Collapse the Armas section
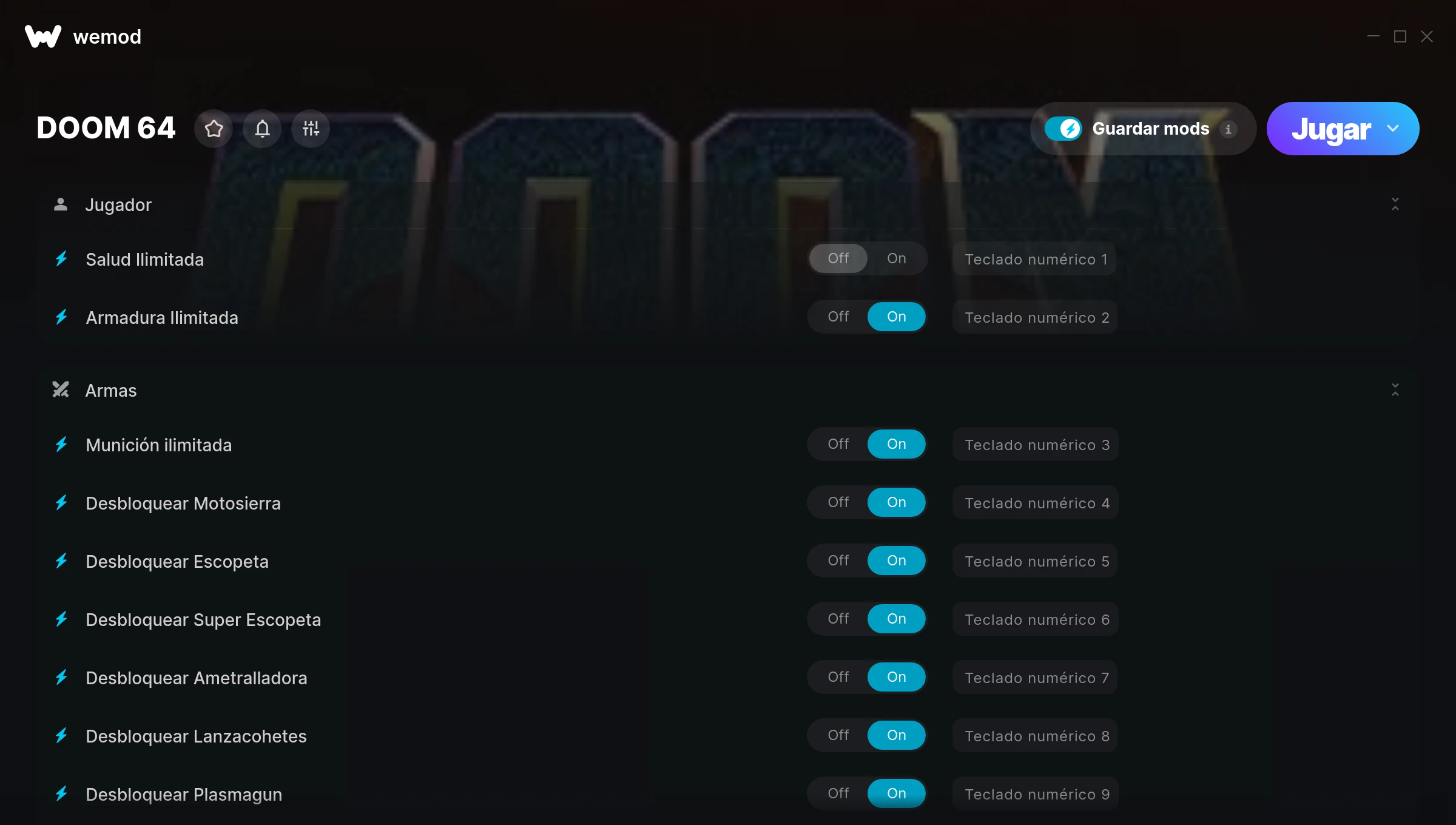This screenshot has width=1456, height=825. point(1395,389)
